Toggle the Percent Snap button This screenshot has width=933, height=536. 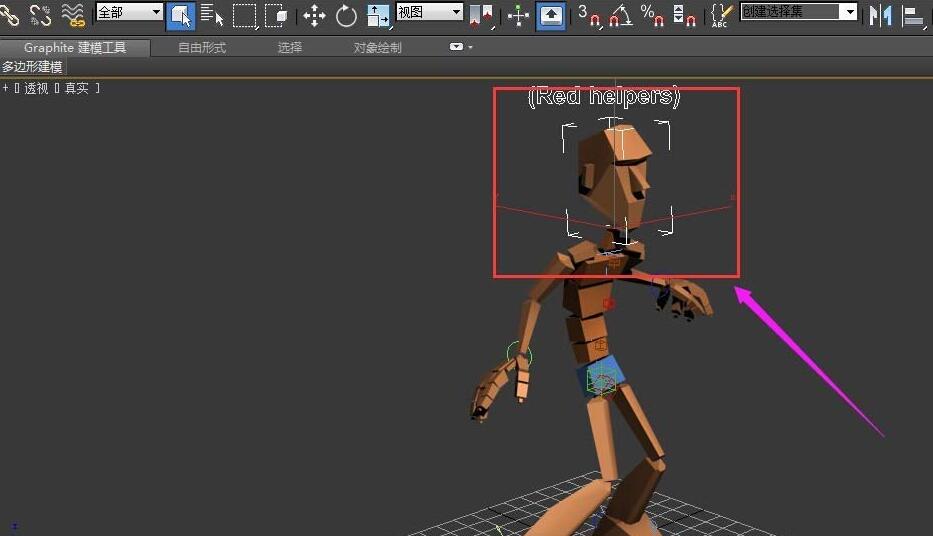pos(652,15)
